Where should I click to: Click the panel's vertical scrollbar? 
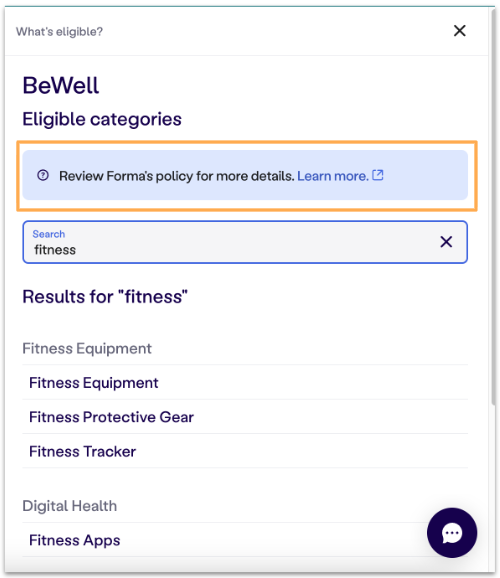[x=493, y=206]
